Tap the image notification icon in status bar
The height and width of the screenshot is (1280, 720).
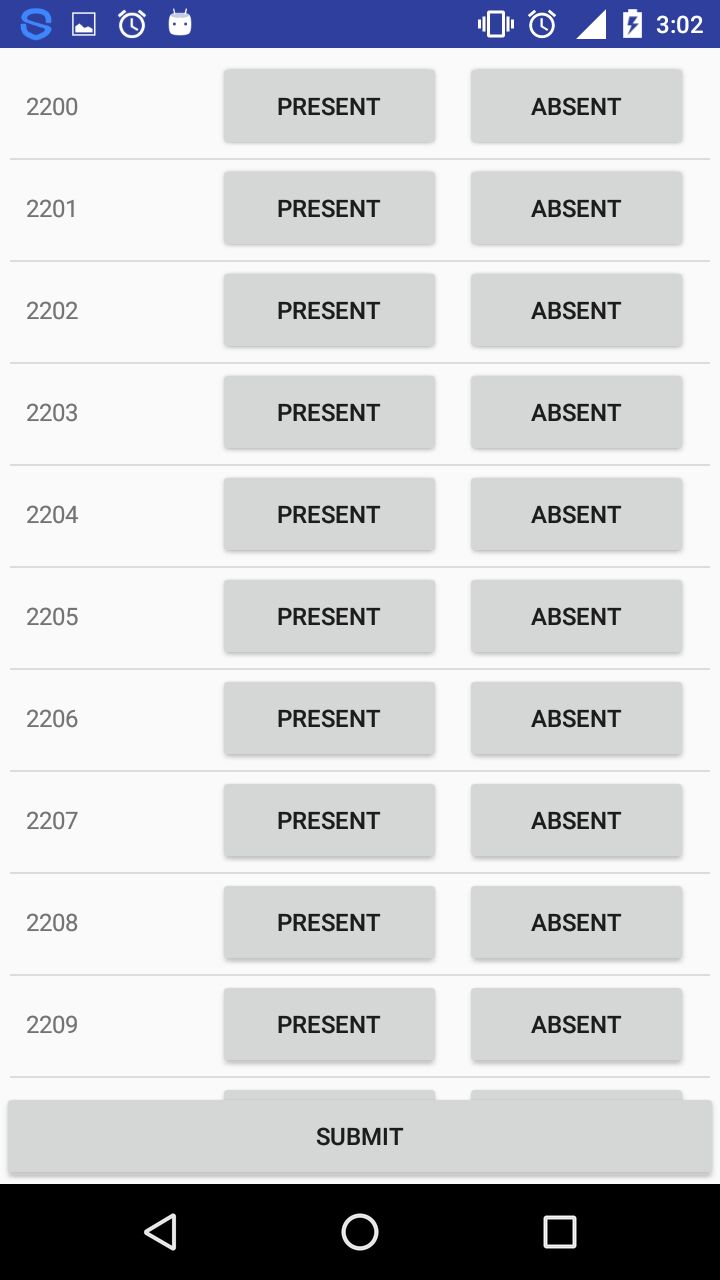pos(84,24)
